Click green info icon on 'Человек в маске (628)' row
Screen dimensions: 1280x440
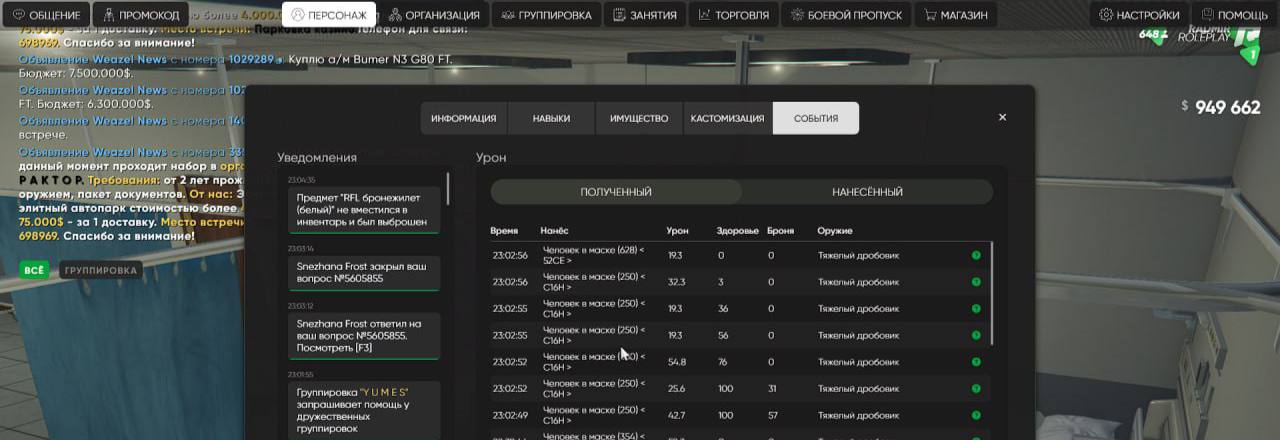(976, 255)
